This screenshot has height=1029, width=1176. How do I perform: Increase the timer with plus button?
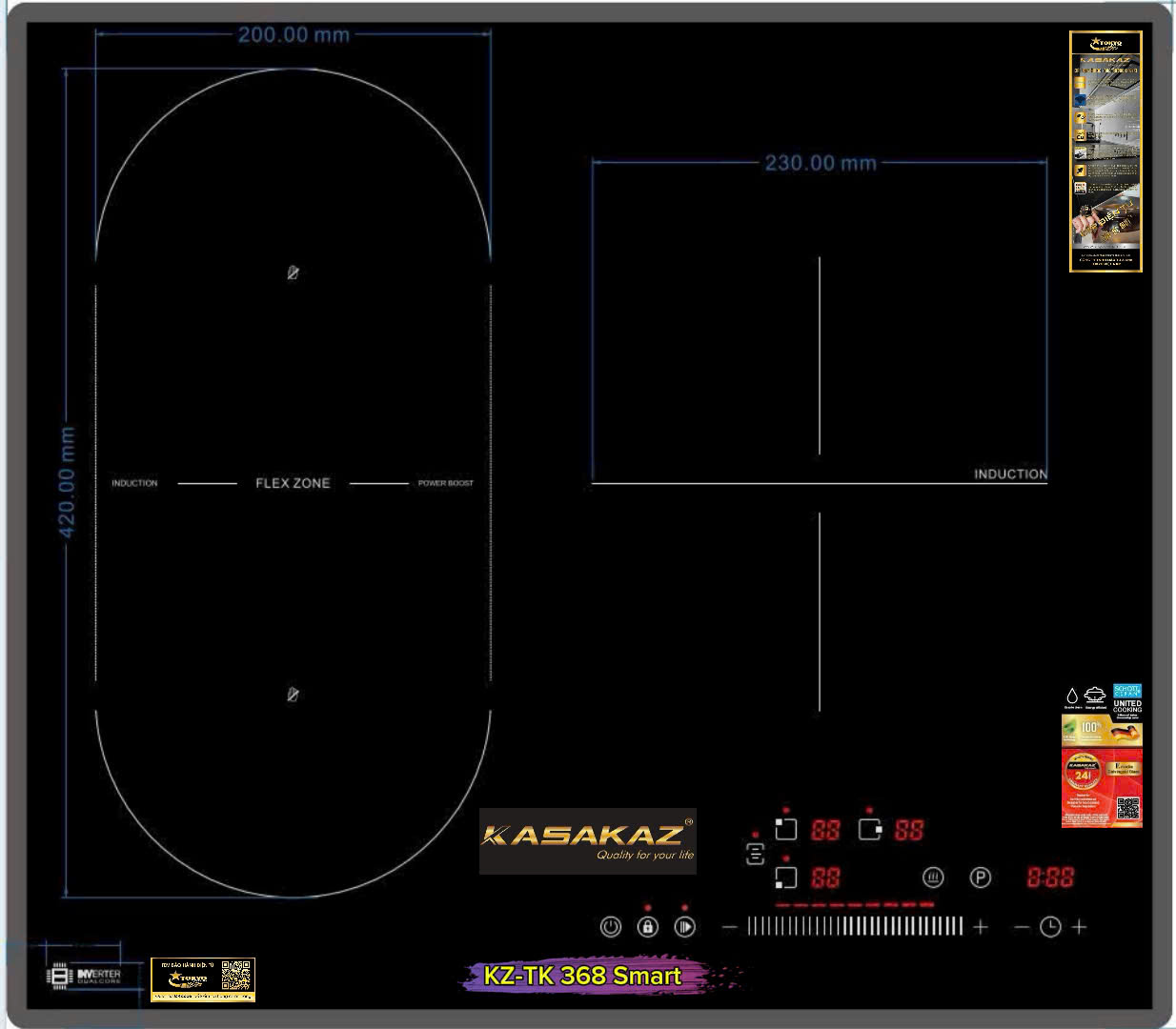[1079, 927]
